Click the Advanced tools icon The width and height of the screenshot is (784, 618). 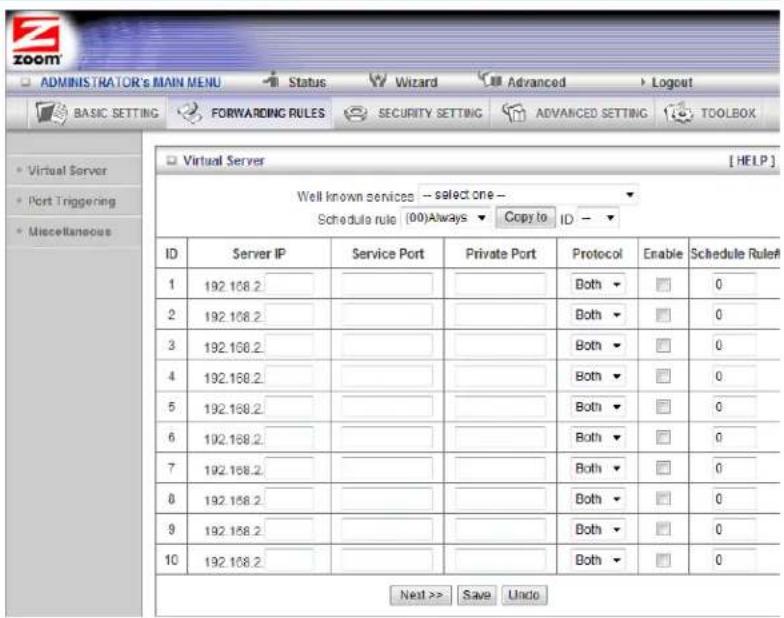490,79
